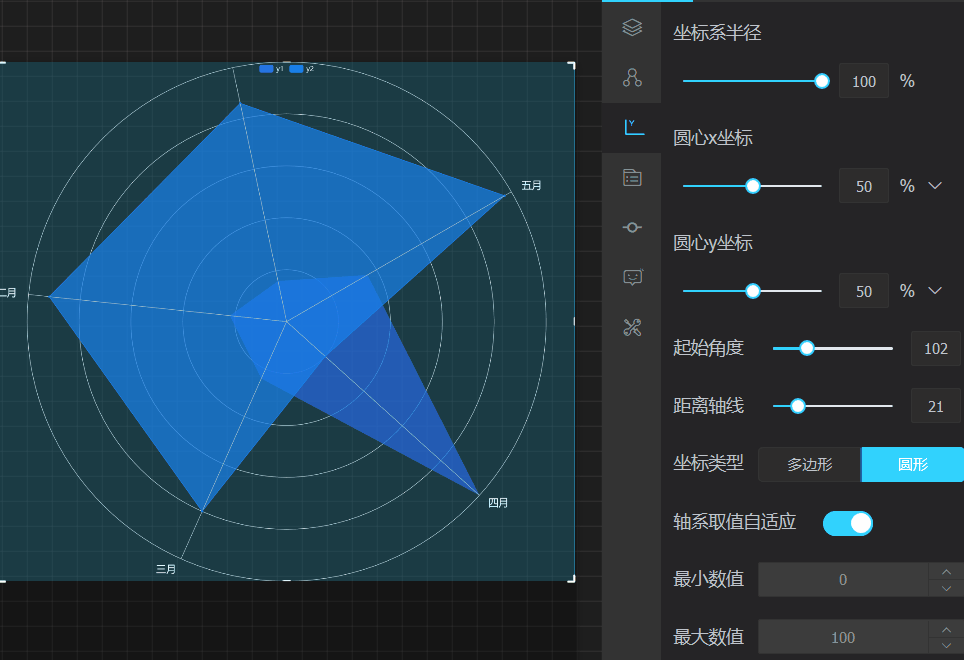Open the unit dropdown for 圆心y坐标
Screen dimensions: 964x660
[935, 291]
